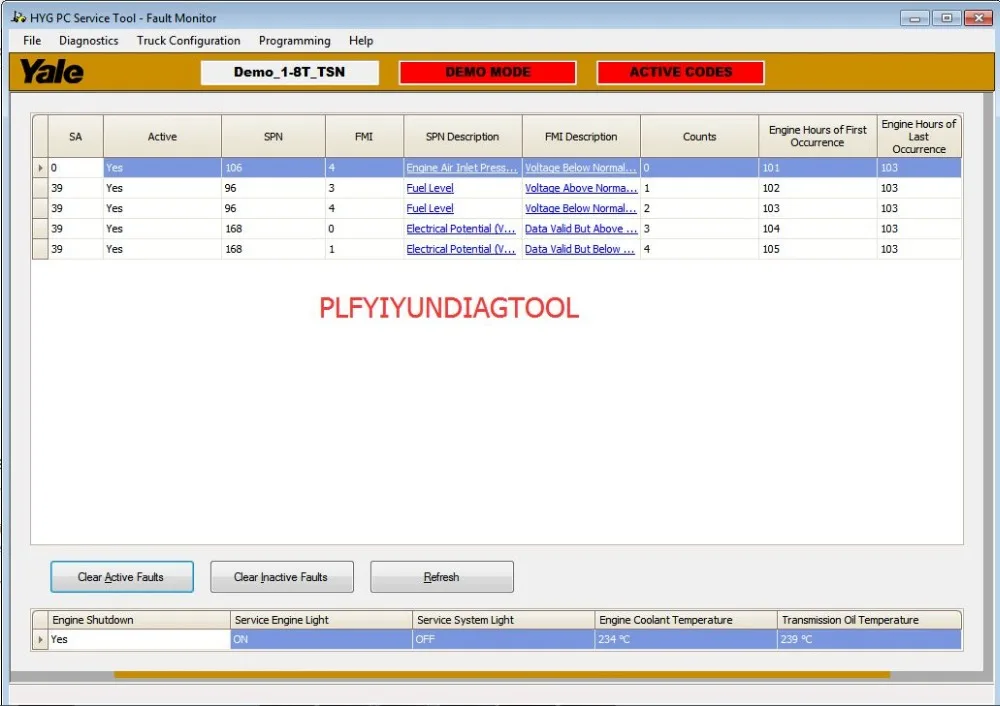Open the File menu
Screen dimensions: 1000x706
[x=32, y=41]
